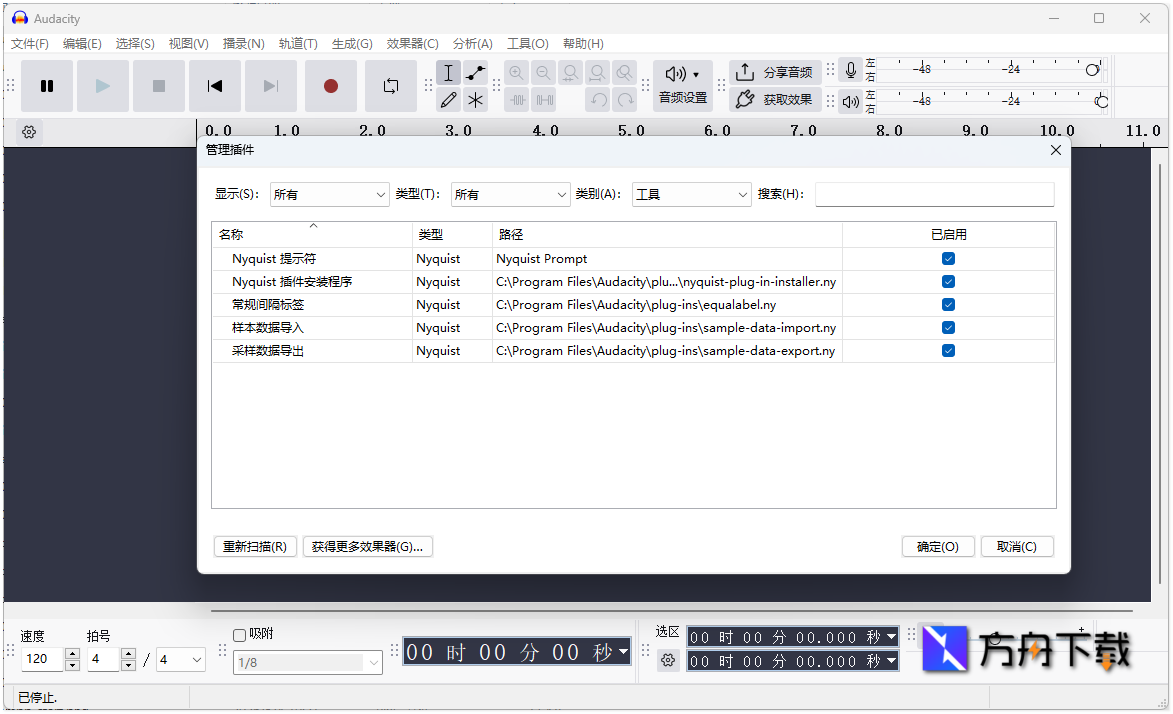Open timeline options gear icon
Viewport: 1173px width, 714px height.
point(29,132)
